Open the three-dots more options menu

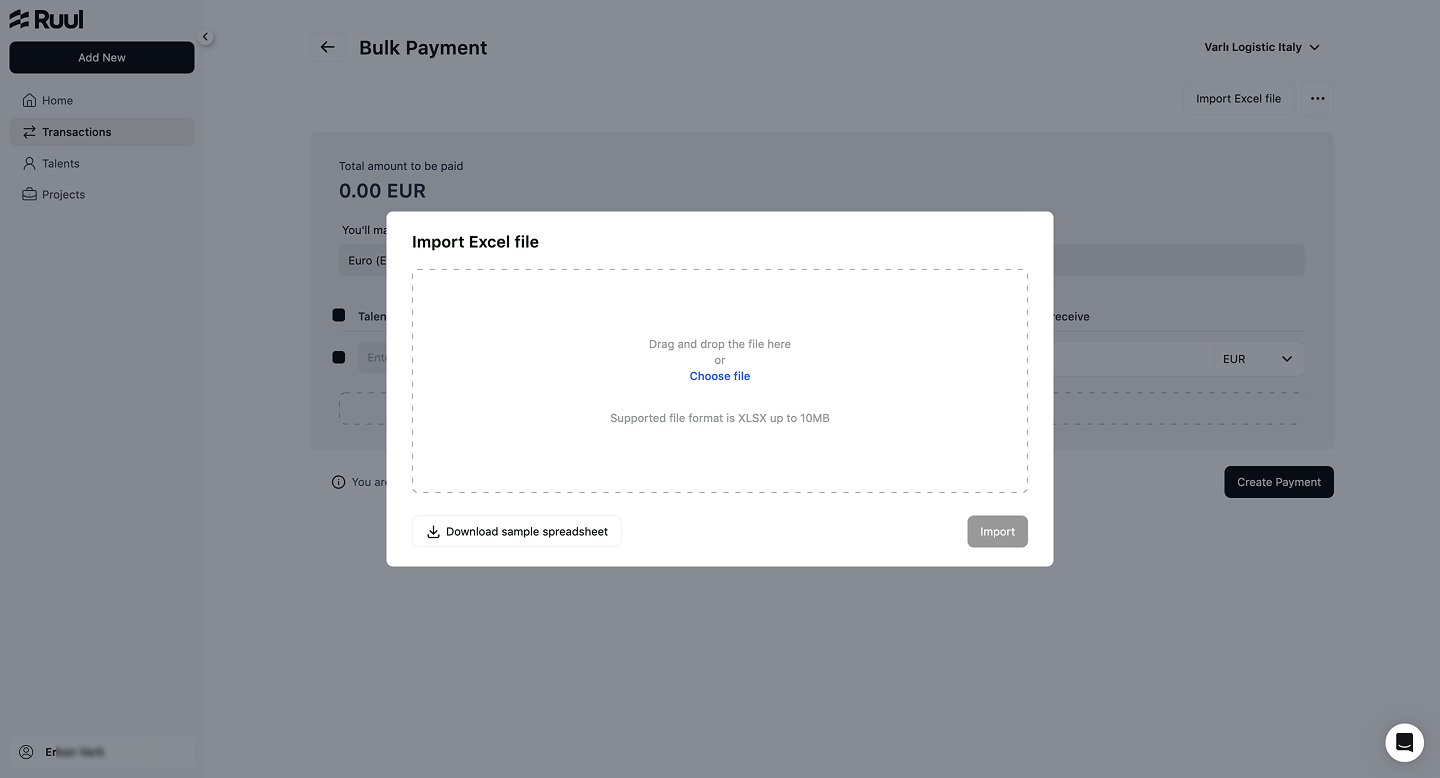(1317, 99)
